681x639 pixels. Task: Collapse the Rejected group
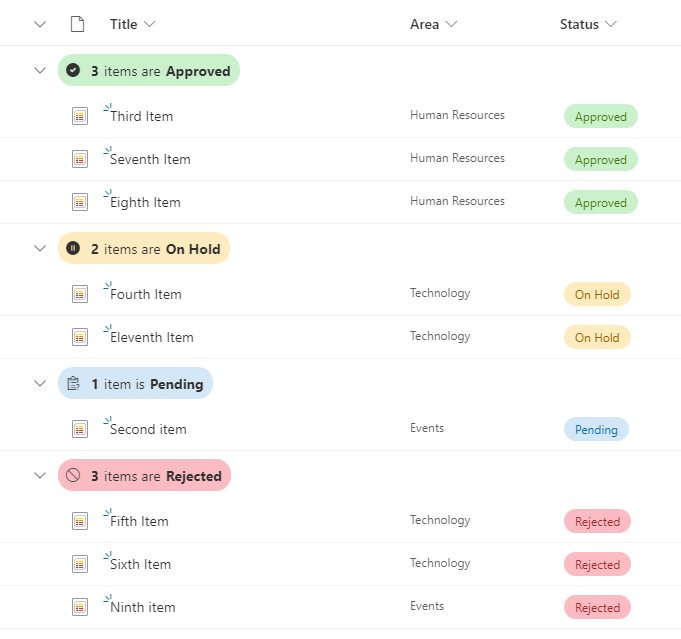point(40,475)
